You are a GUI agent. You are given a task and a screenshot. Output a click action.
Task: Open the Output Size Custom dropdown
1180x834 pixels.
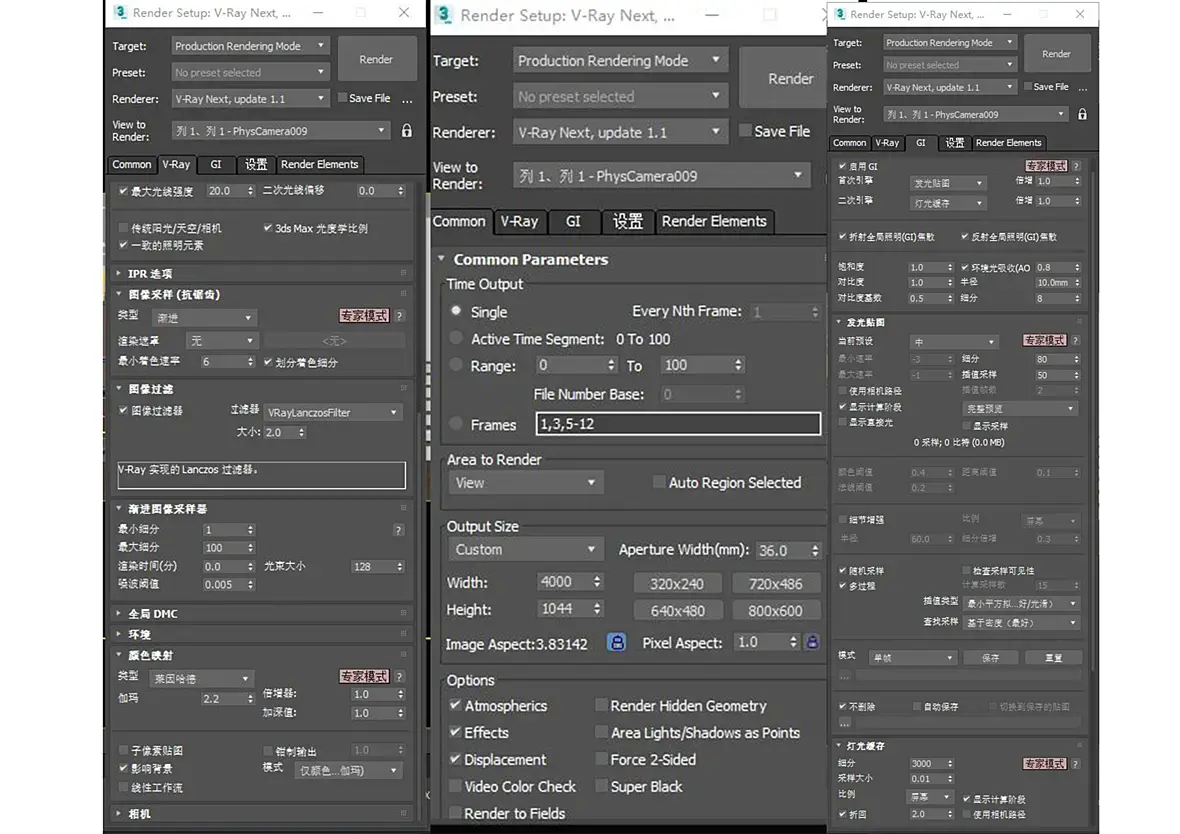point(525,549)
